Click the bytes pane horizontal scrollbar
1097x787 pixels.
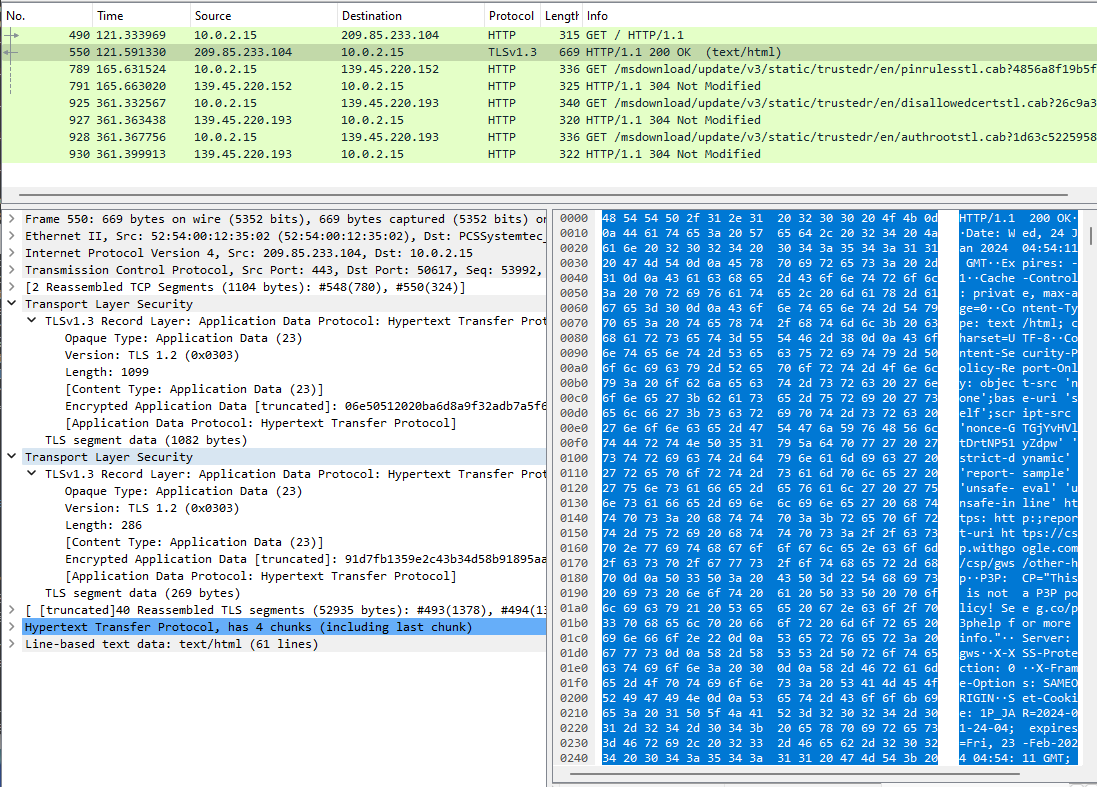[x=794, y=774]
